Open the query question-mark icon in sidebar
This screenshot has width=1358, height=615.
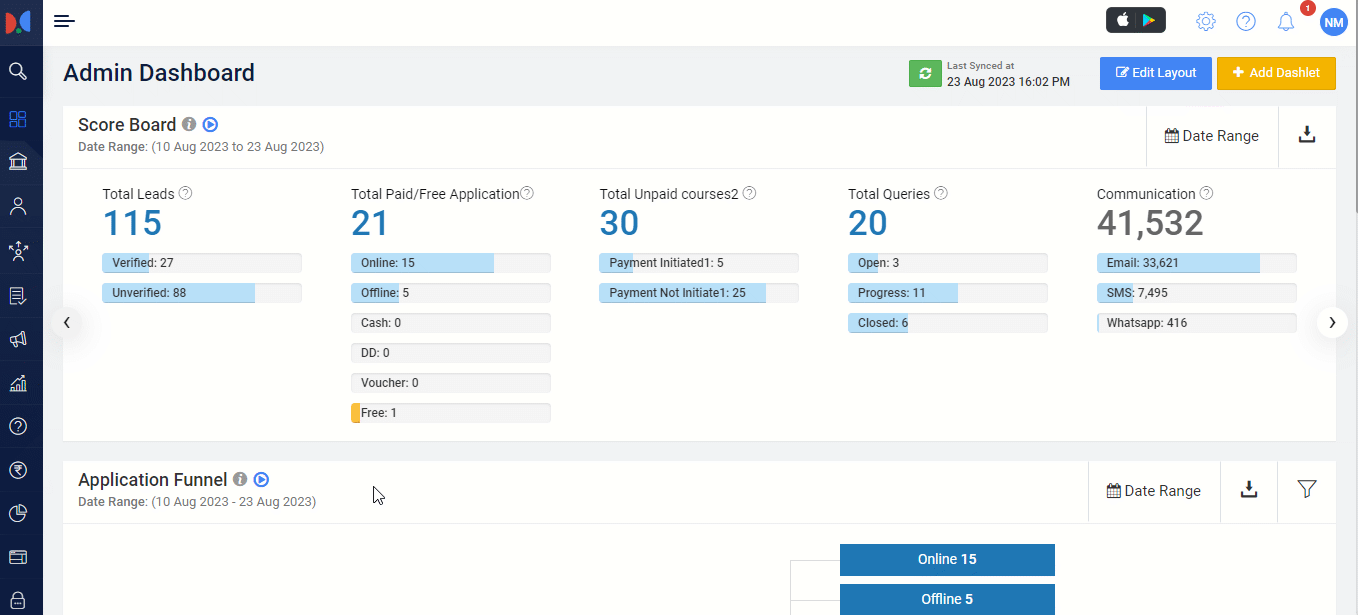17,426
